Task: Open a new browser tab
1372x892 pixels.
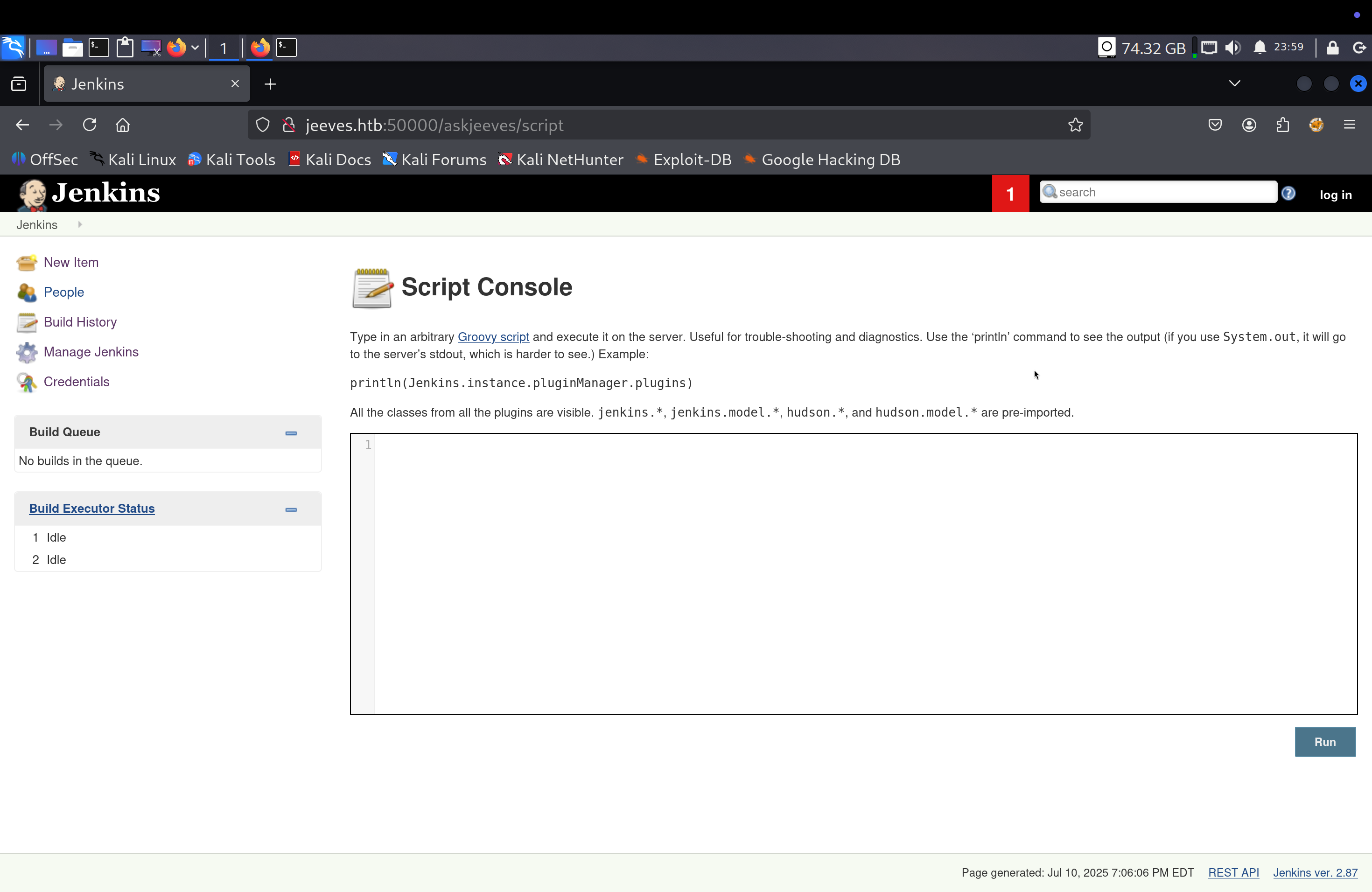Action: 270,84
